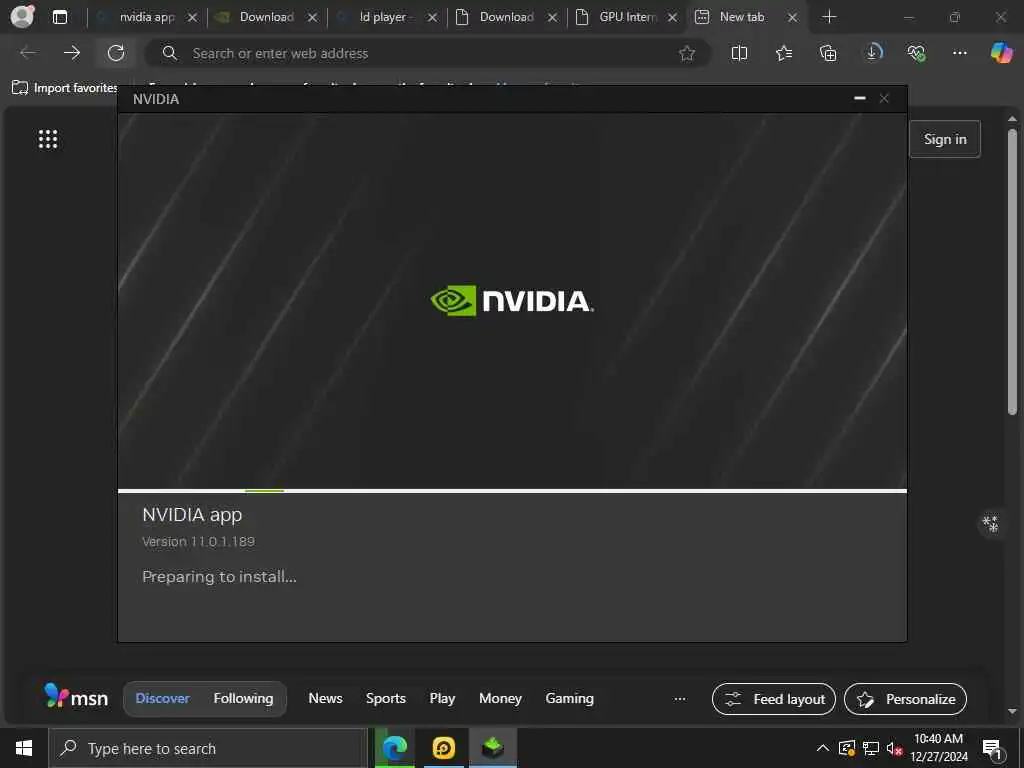Go forward in Edge browser
1024x768 pixels.
pos(72,53)
